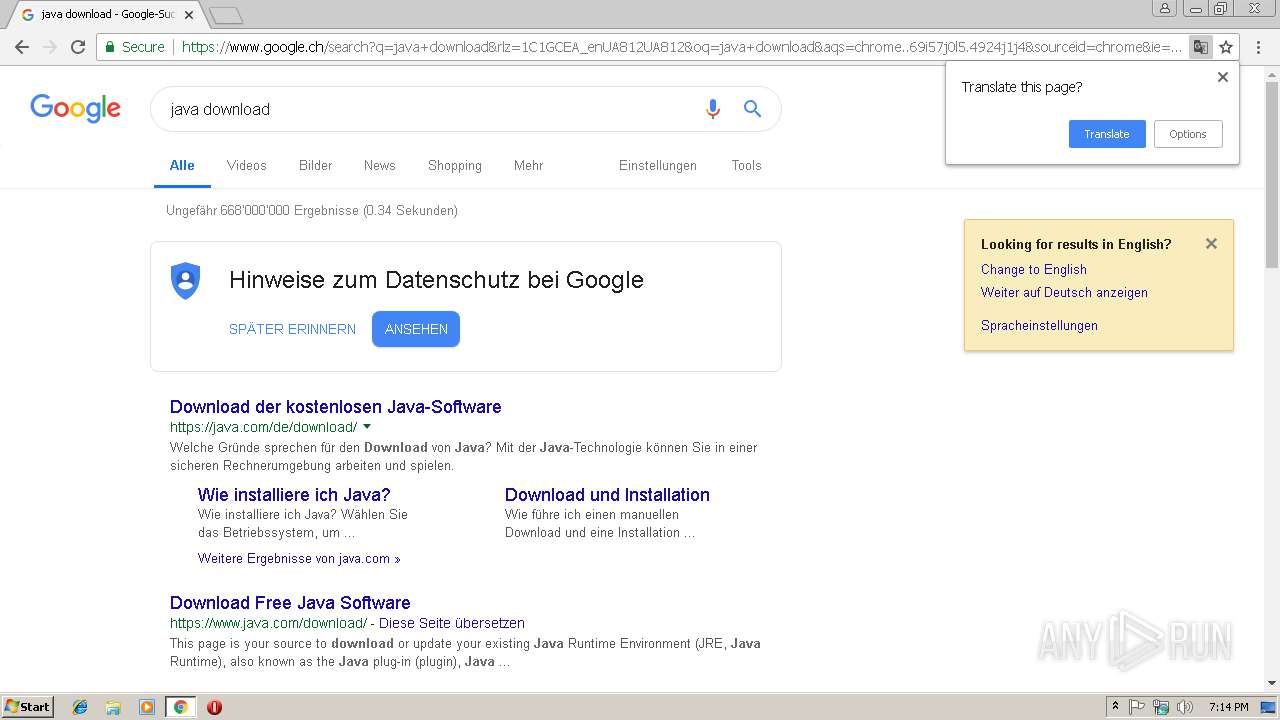Open Download der kostenlosen Java-Software result
Screen dimensions: 1280x720
coord(336,407)
